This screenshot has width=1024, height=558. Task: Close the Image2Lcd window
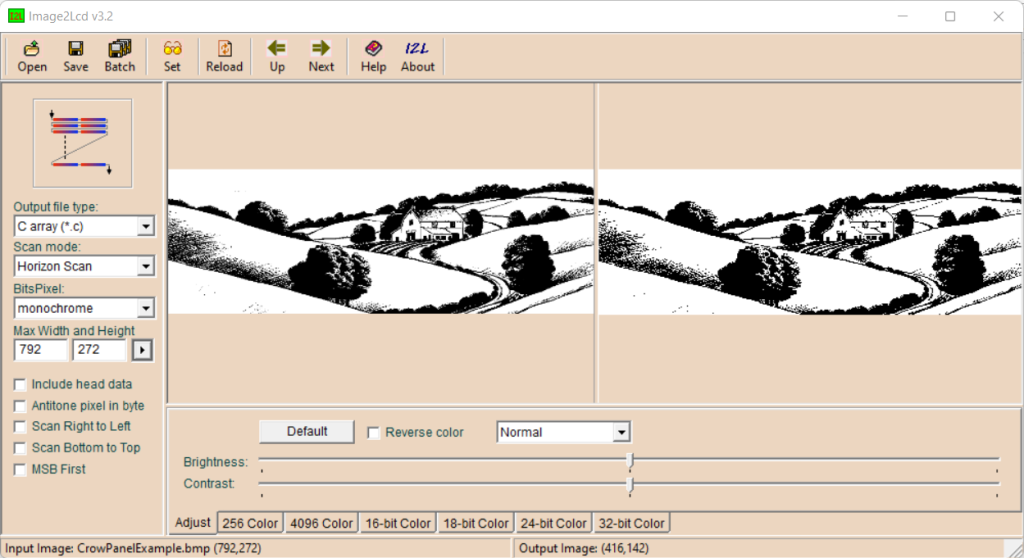pos(999,16)
